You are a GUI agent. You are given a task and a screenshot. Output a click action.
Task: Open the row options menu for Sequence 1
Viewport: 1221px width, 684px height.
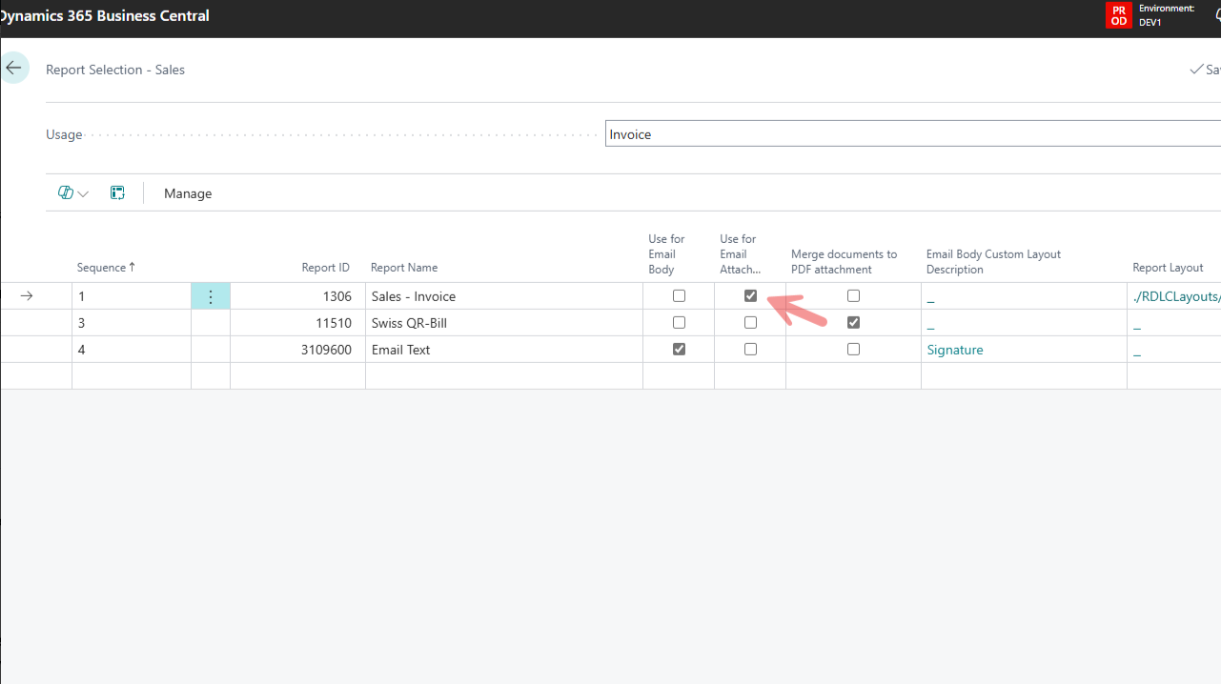(211, 296)
